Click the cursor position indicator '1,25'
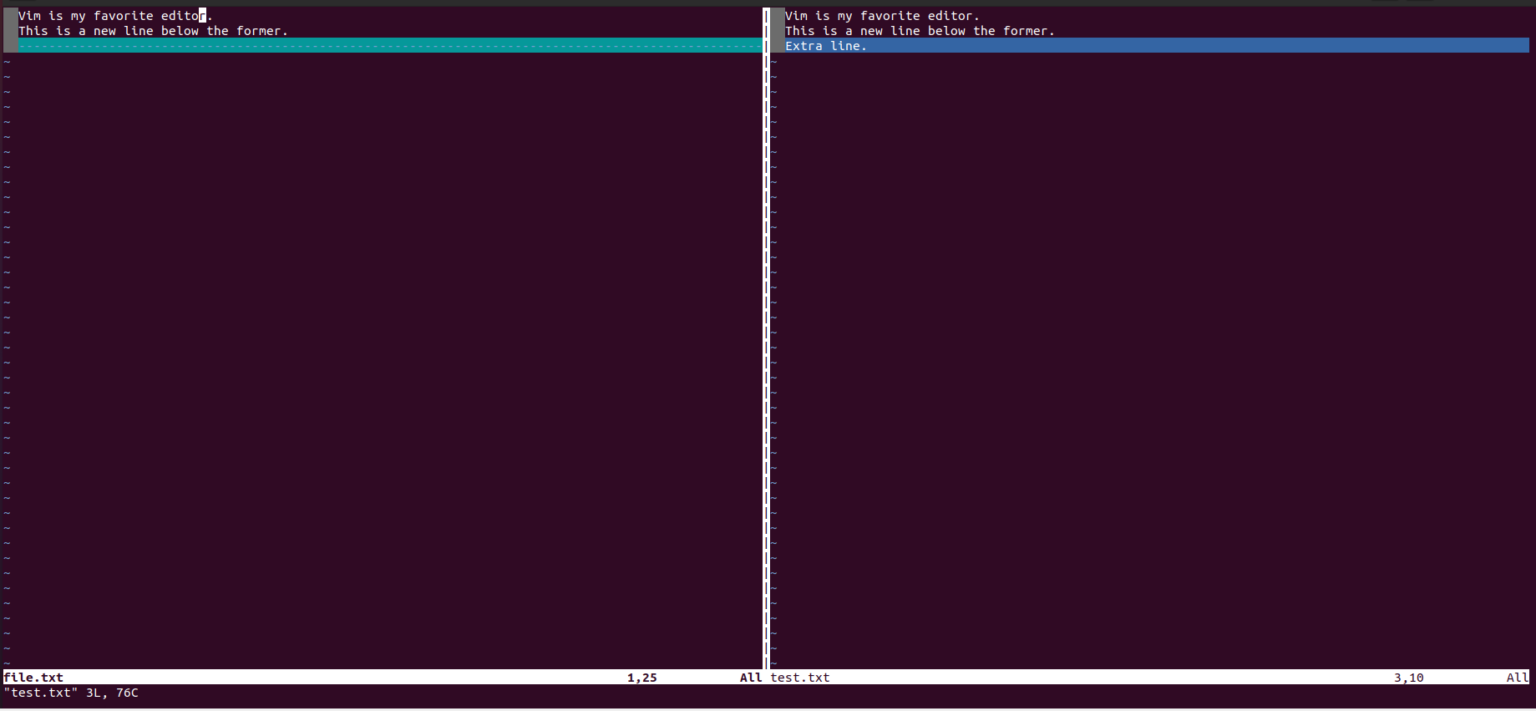 point(641,677)
